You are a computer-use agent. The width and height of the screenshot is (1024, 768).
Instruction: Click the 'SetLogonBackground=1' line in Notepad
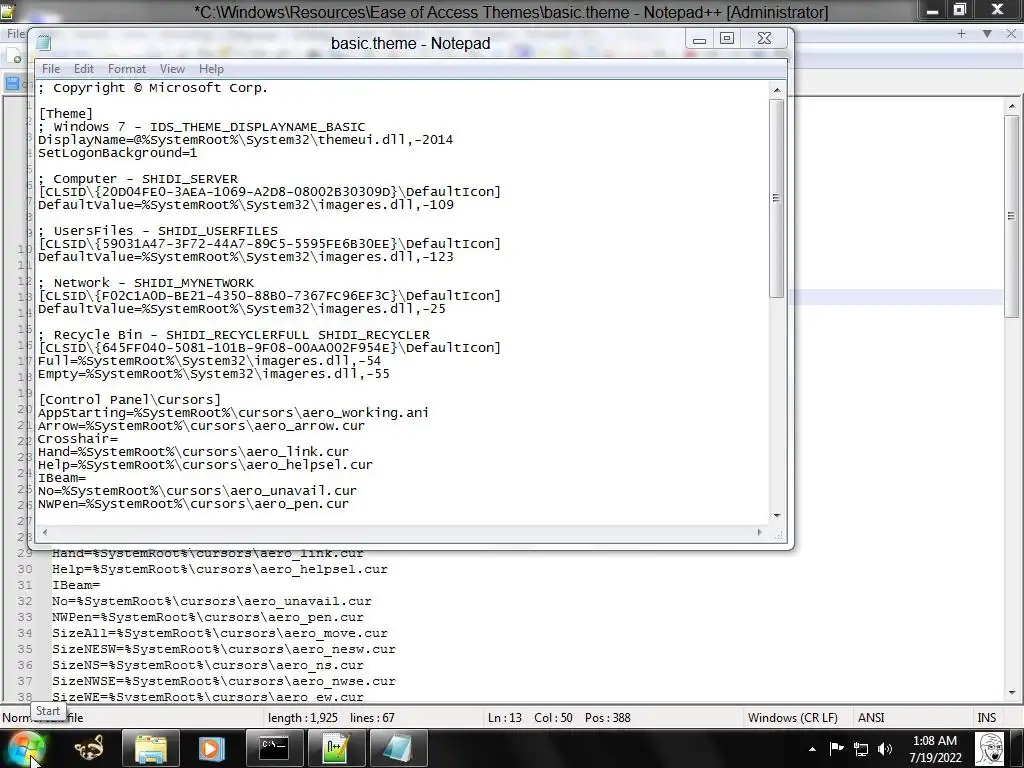tap(118, 153)
